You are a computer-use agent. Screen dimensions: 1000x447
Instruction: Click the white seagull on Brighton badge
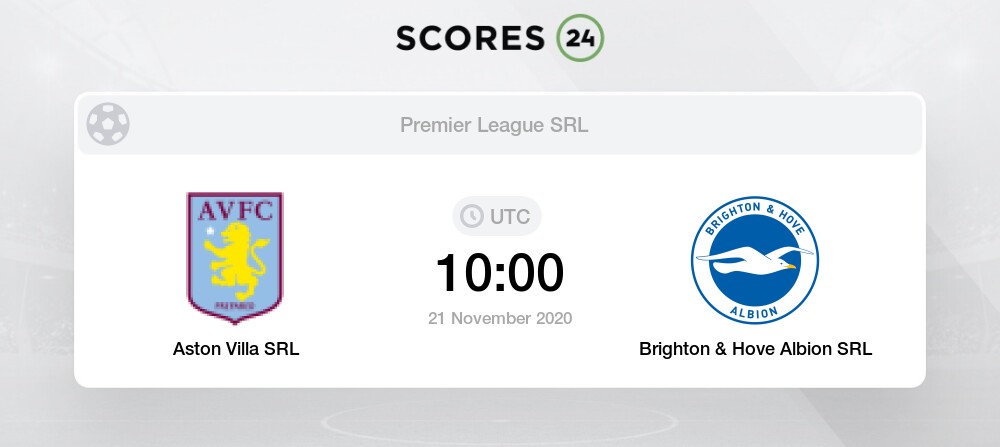754,259
